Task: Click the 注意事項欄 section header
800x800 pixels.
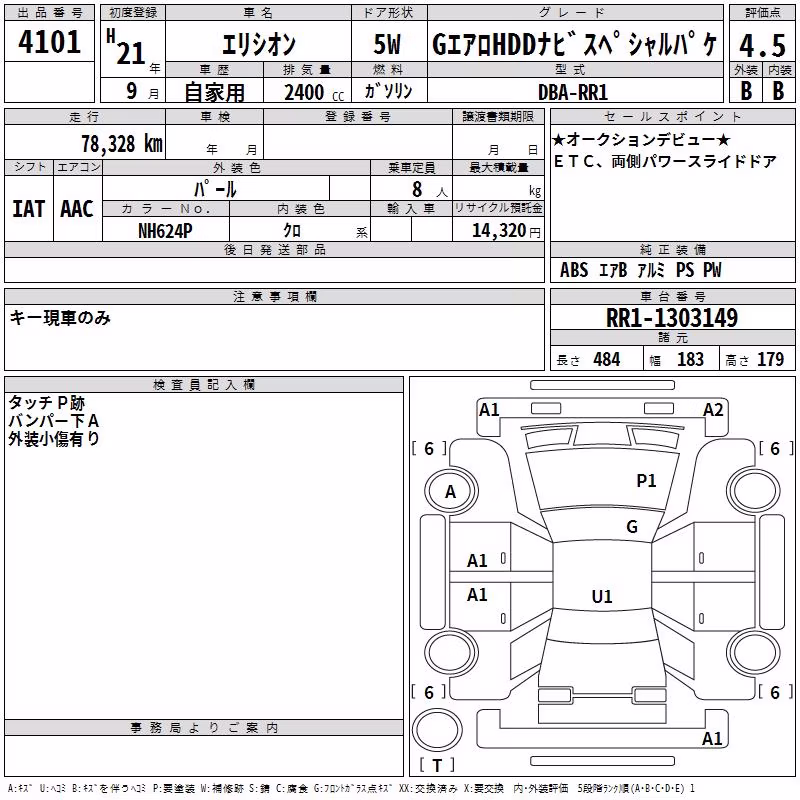Action: point(274,296)
